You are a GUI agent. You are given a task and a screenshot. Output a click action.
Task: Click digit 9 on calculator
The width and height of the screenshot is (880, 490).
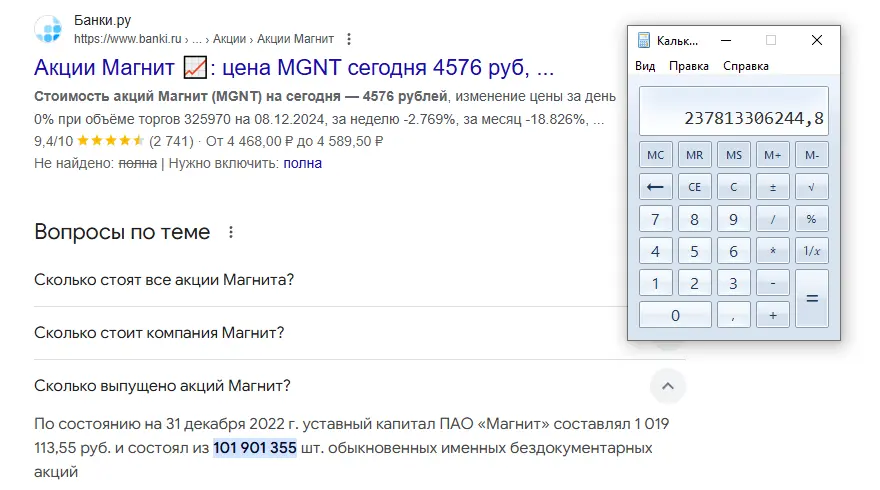click(x=734, y=219)
